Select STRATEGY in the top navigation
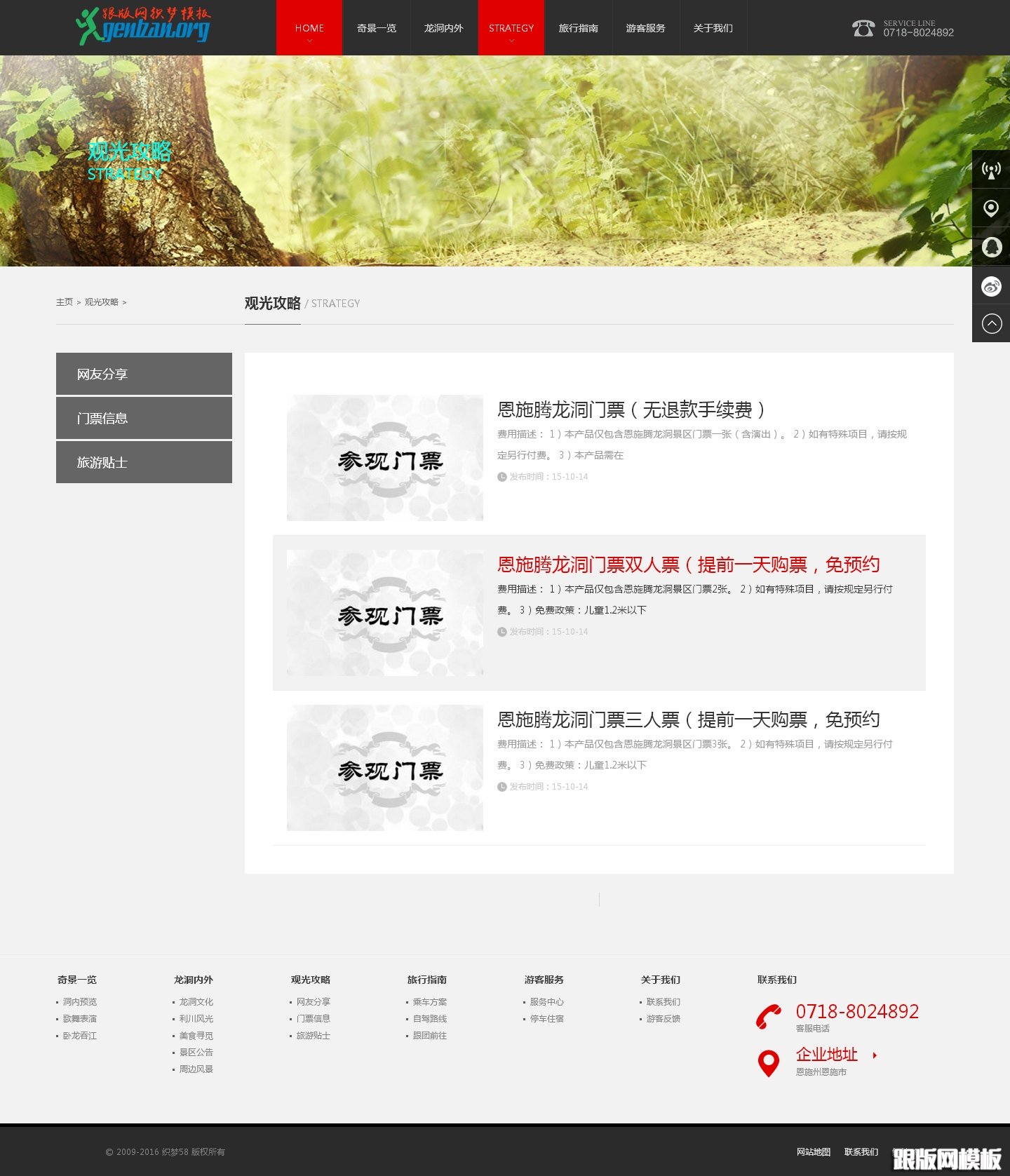1010x1176 pixels. (511, 28)
